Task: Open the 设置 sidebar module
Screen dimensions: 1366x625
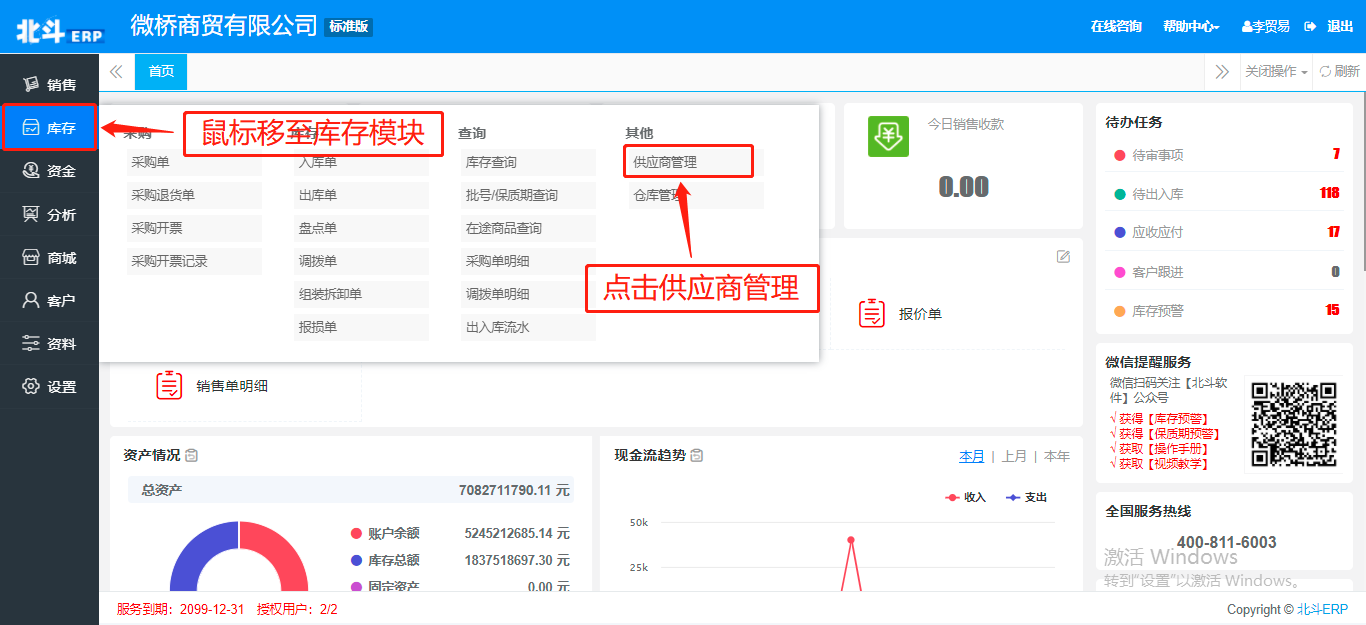Action: [x=49, y=387]
